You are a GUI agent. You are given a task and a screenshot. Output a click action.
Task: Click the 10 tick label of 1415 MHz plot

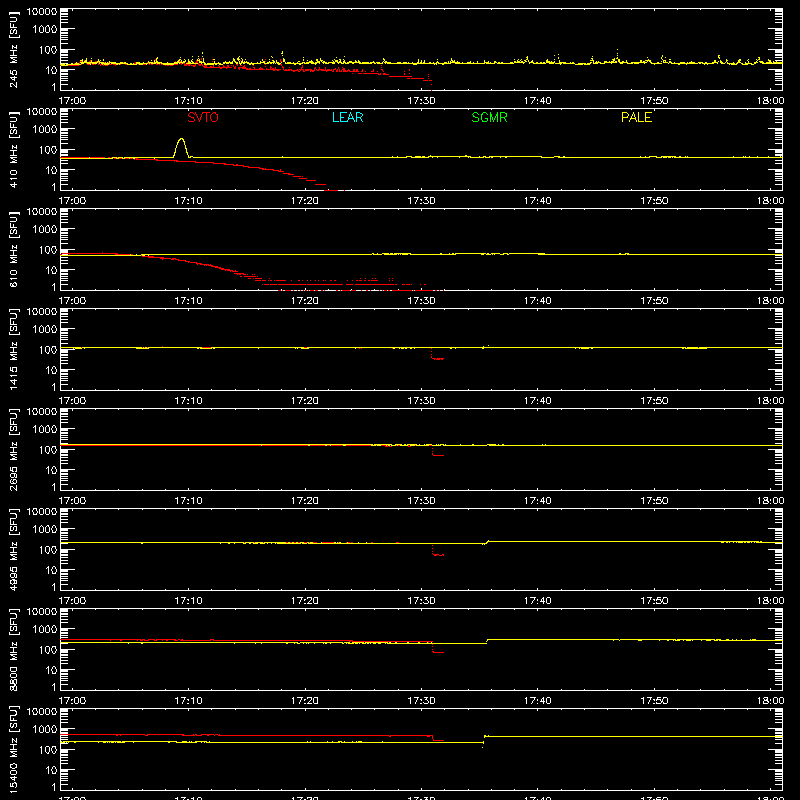coord(51,370)
